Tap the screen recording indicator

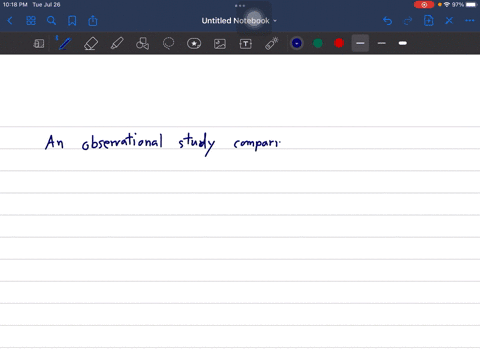(x=424, y=5)
